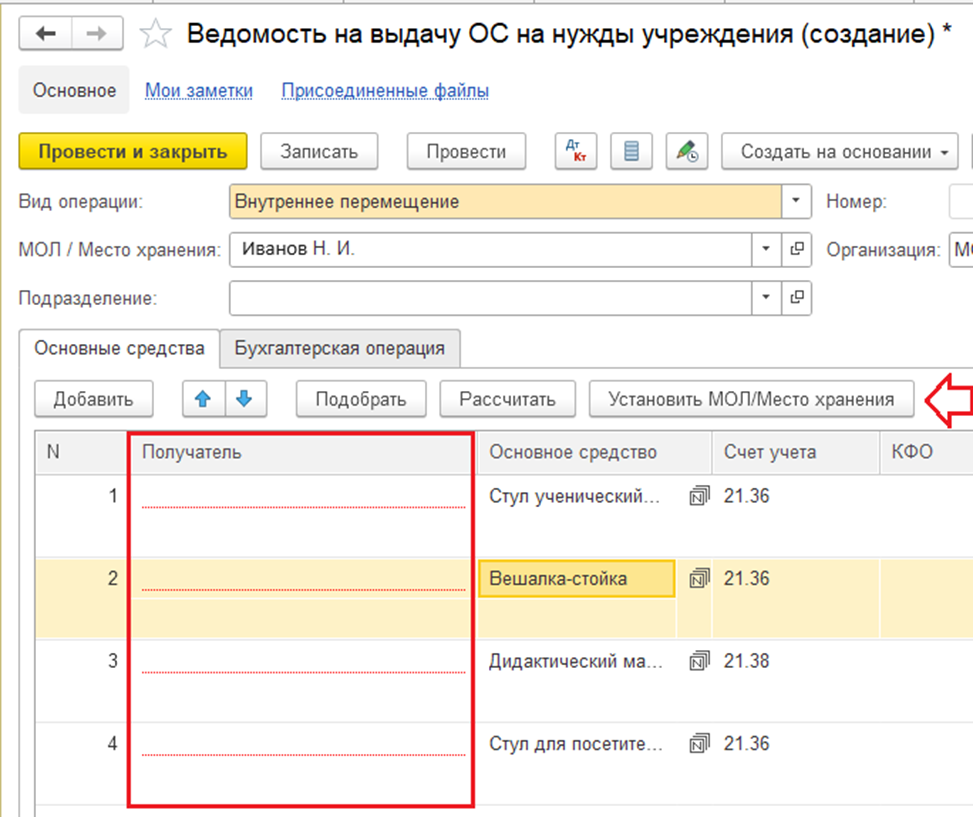This screenshot has height=817, width=973.
Task: Open the Присоединенные файлы link
Action: [x=385, y=91]
